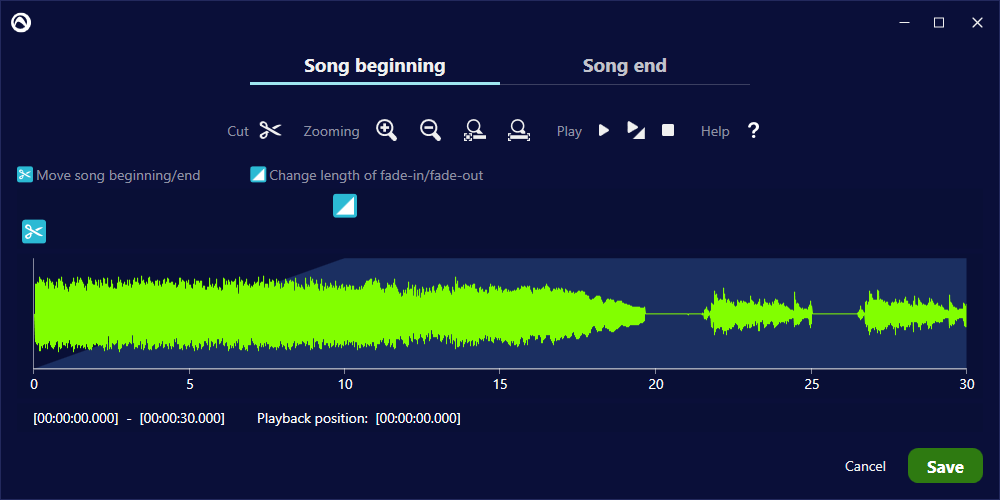Viewport: 1000px width, 500px height.
Task: Zoom to selection with third magnifier icon
Action: pyautogui.click(x=474, y=131)
